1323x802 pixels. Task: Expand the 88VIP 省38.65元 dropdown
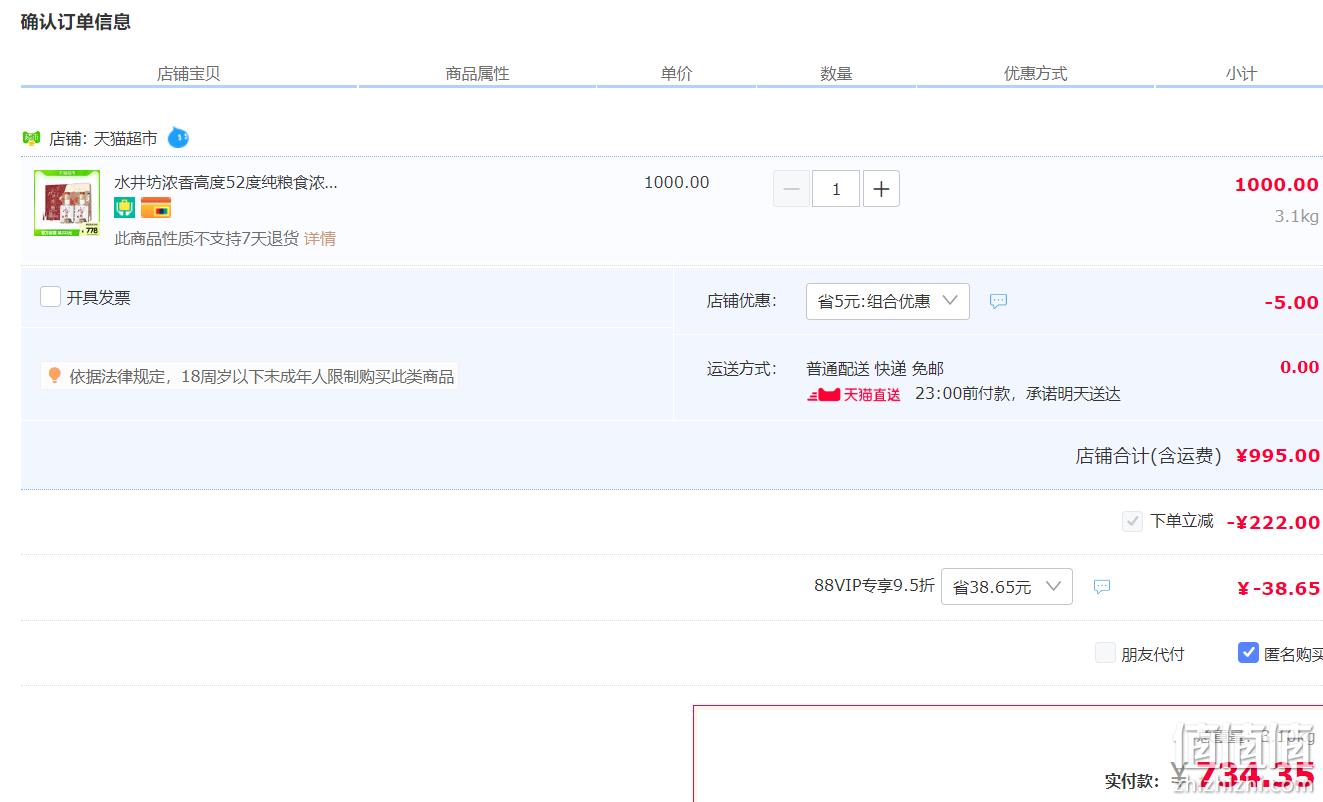[x=1007, y=587]
